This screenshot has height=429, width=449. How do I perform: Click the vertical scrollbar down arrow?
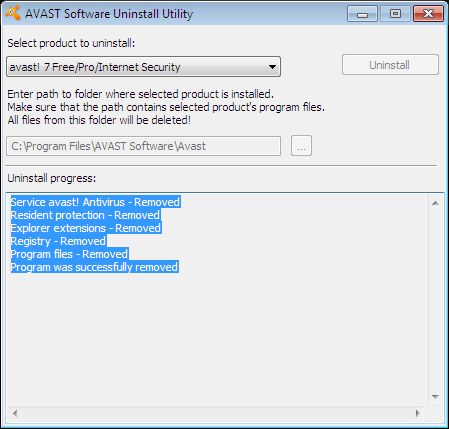click(x=435, y=396)
